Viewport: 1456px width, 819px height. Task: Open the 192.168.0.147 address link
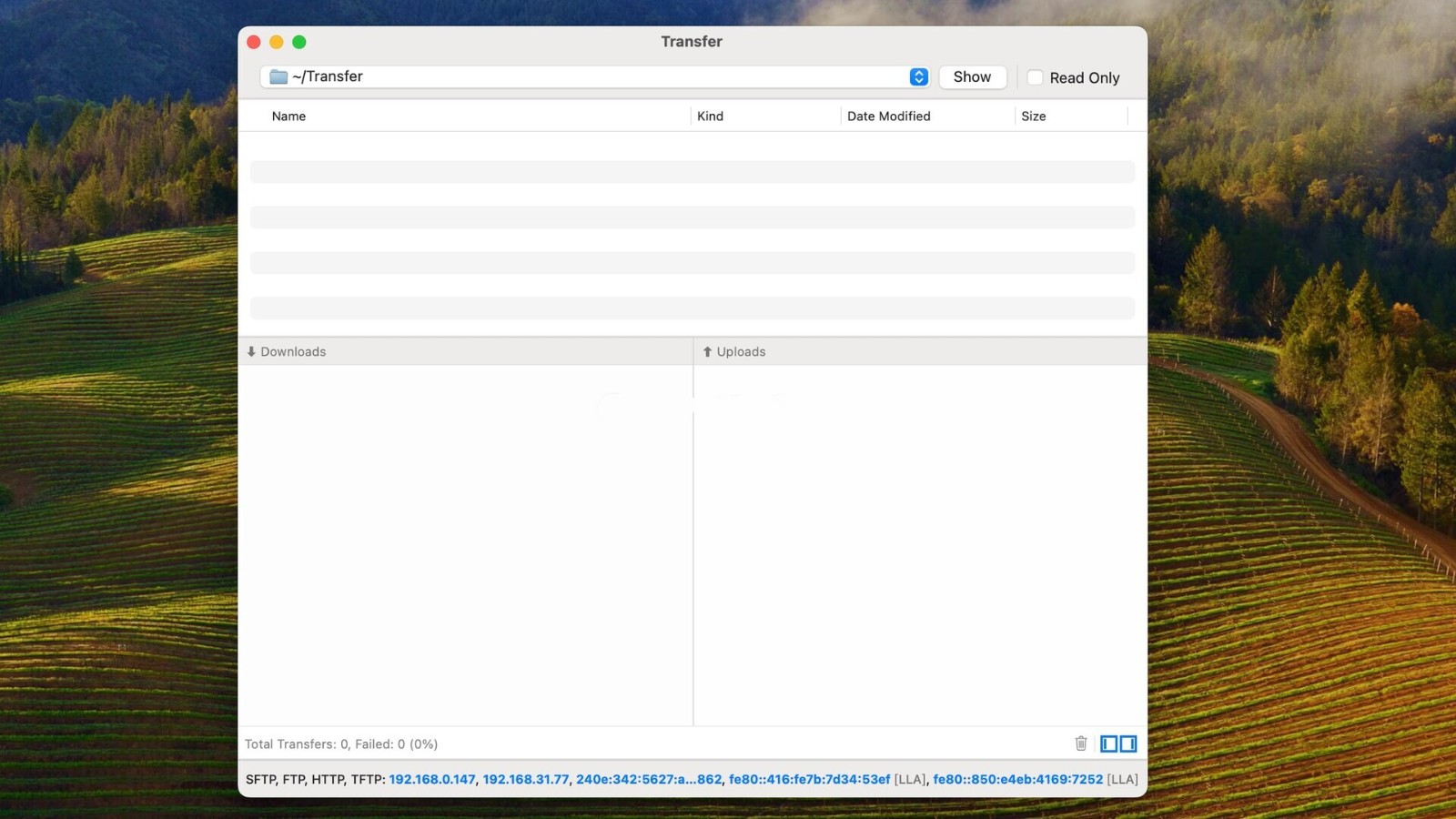pyautogui.click(x=432, y=780)
